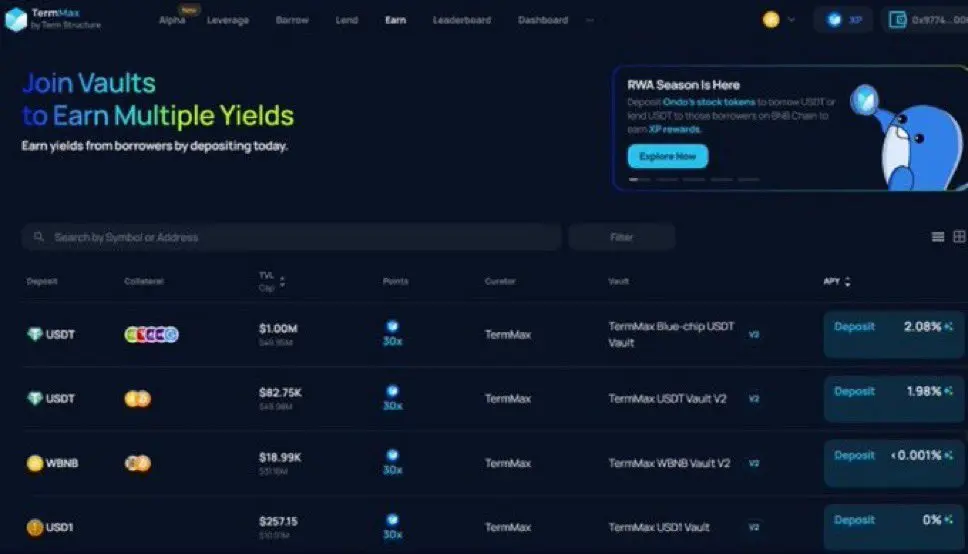
Task: Select the second banner slide indicator
Action: 667,179
